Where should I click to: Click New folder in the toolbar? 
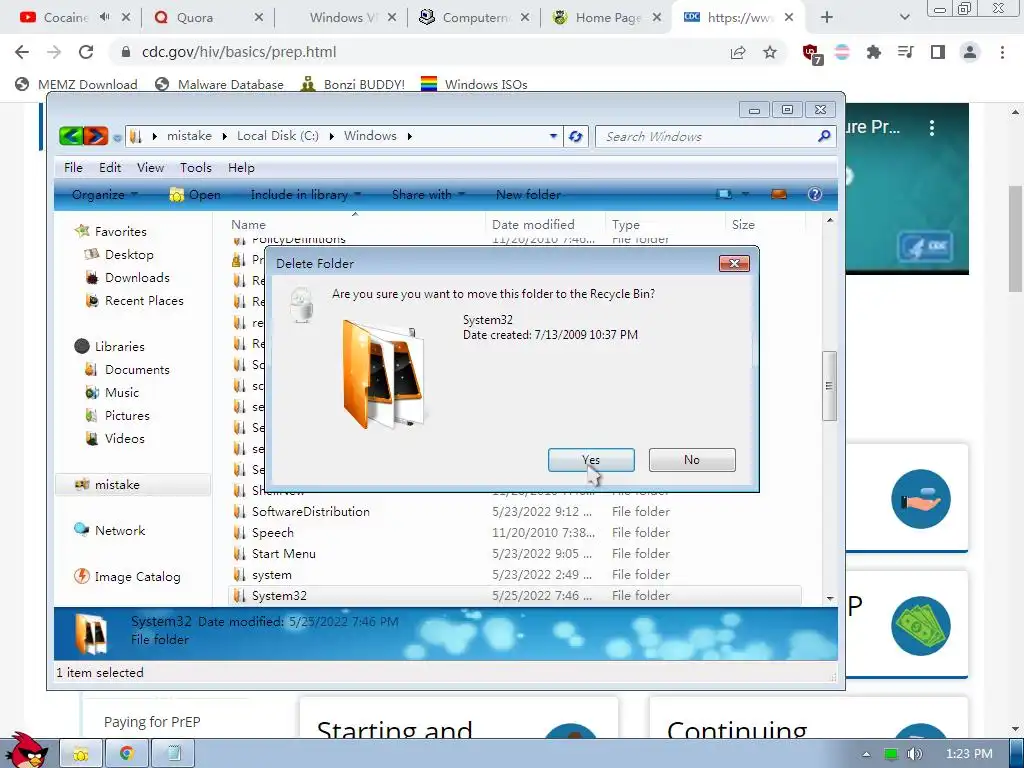tap(528, 195)
